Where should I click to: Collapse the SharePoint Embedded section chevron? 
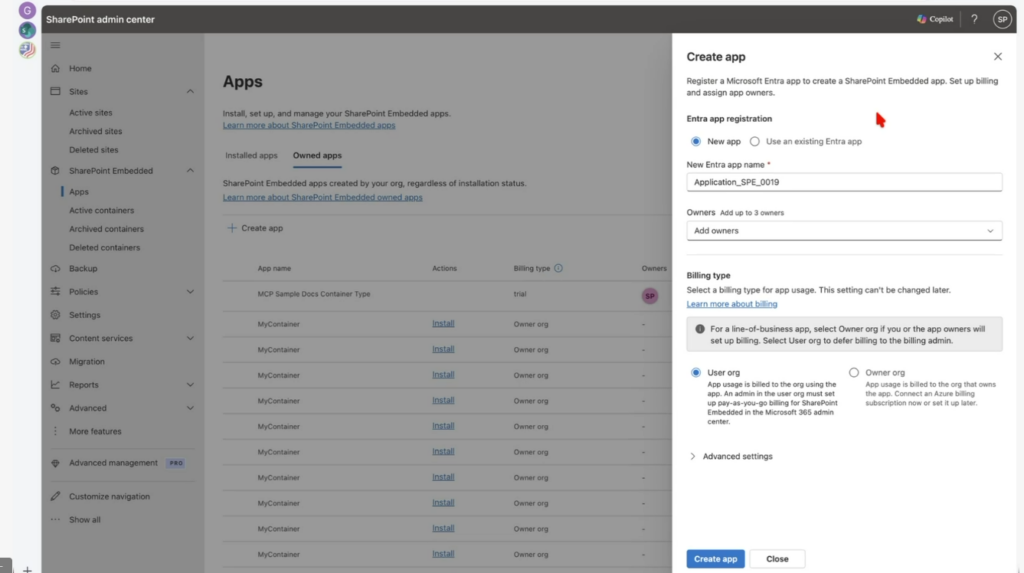click(x=190, y=171)
